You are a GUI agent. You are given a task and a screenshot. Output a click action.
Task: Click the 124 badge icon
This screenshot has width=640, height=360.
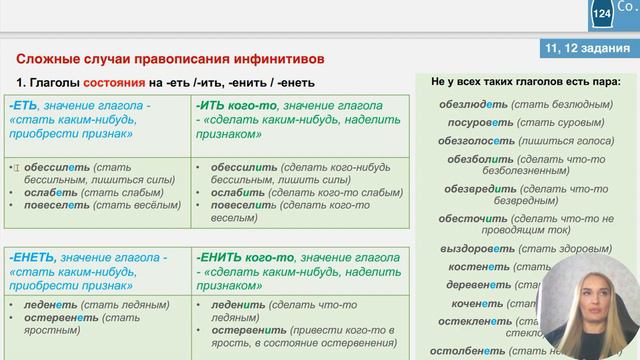[x=602, y=14]
